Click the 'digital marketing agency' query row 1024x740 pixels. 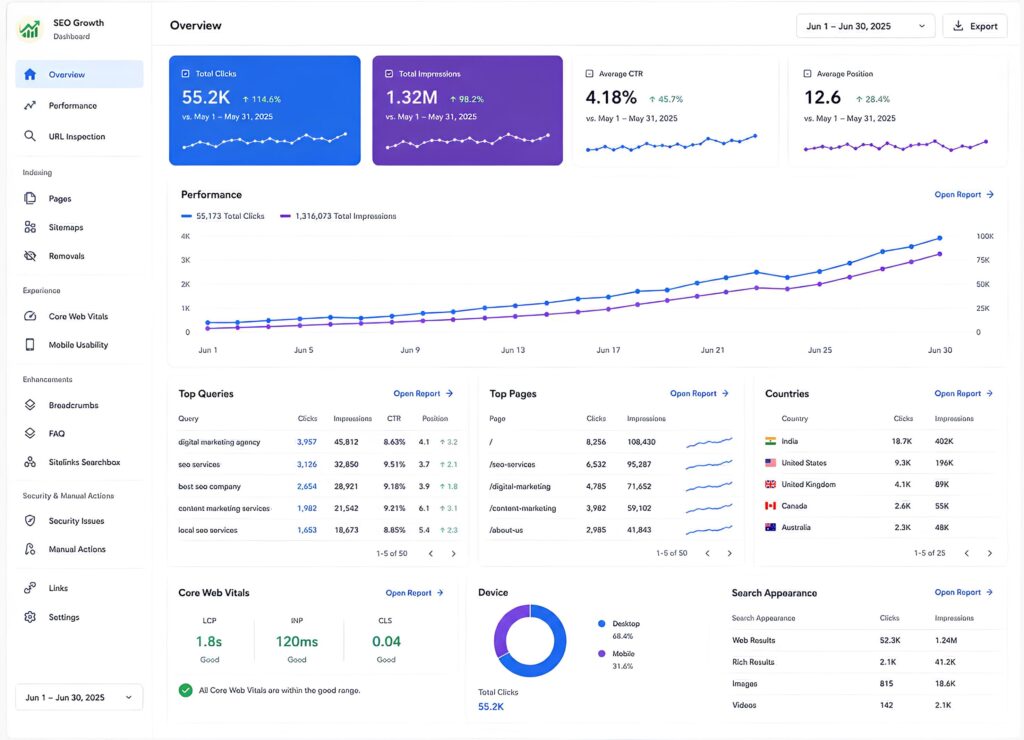318,442
